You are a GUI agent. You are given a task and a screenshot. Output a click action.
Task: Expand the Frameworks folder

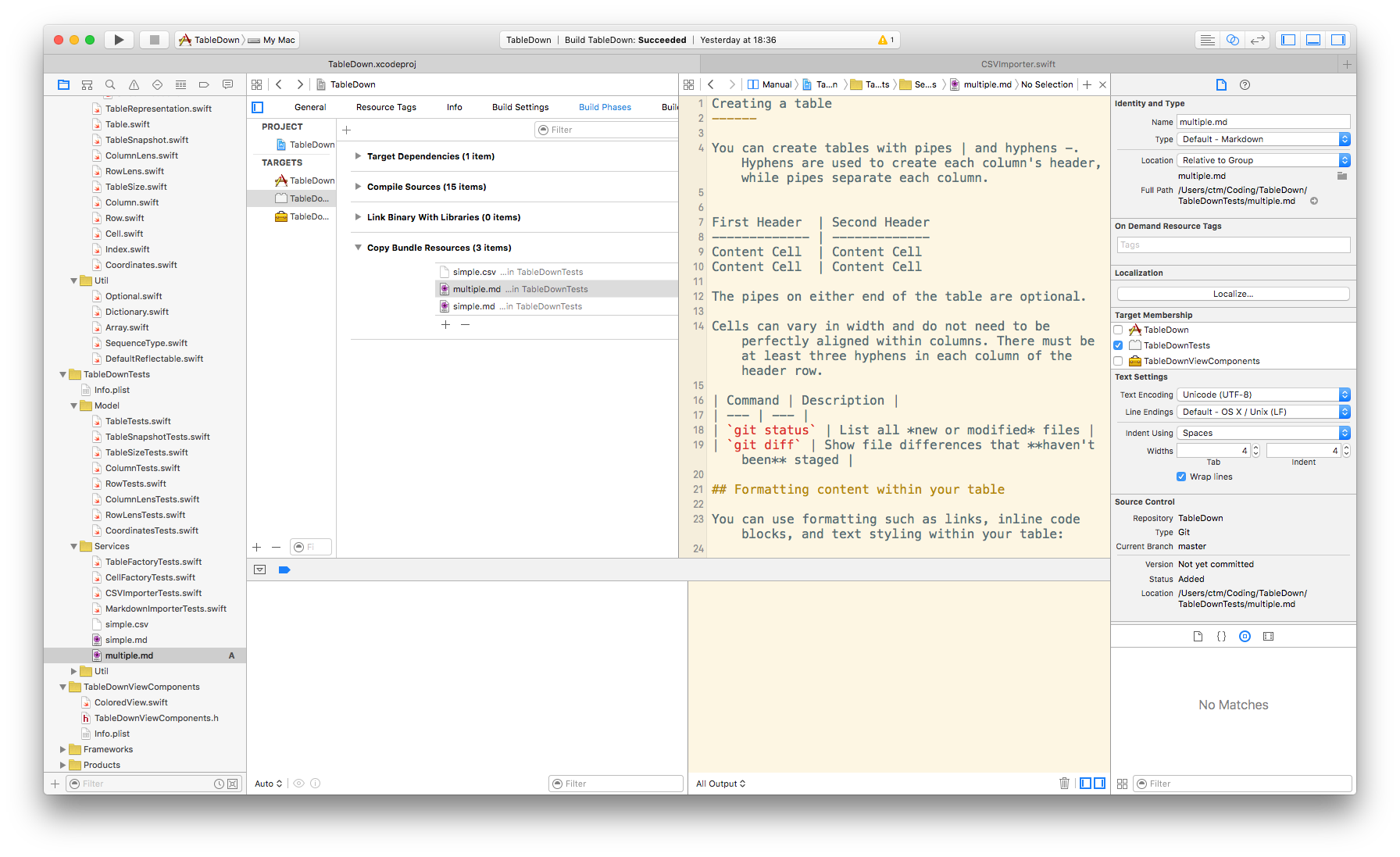coord(63,749)
